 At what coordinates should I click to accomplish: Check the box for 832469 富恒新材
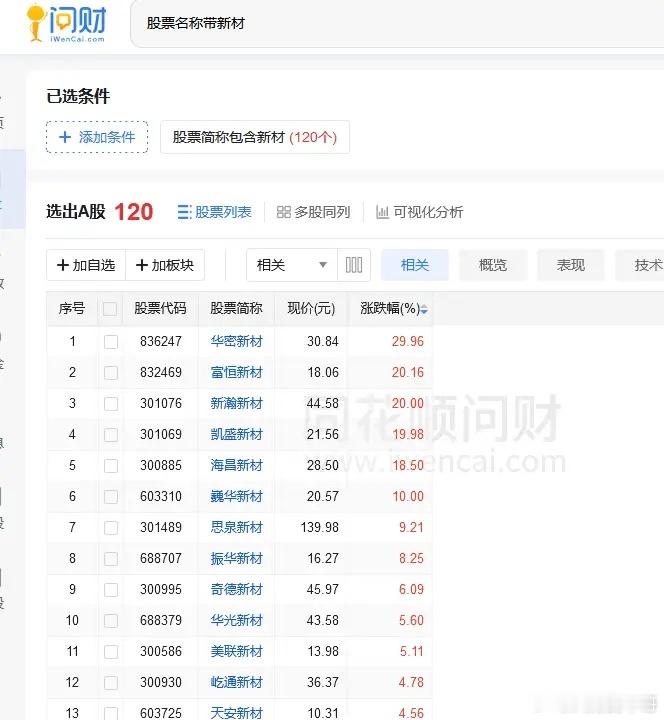point(111,372)
